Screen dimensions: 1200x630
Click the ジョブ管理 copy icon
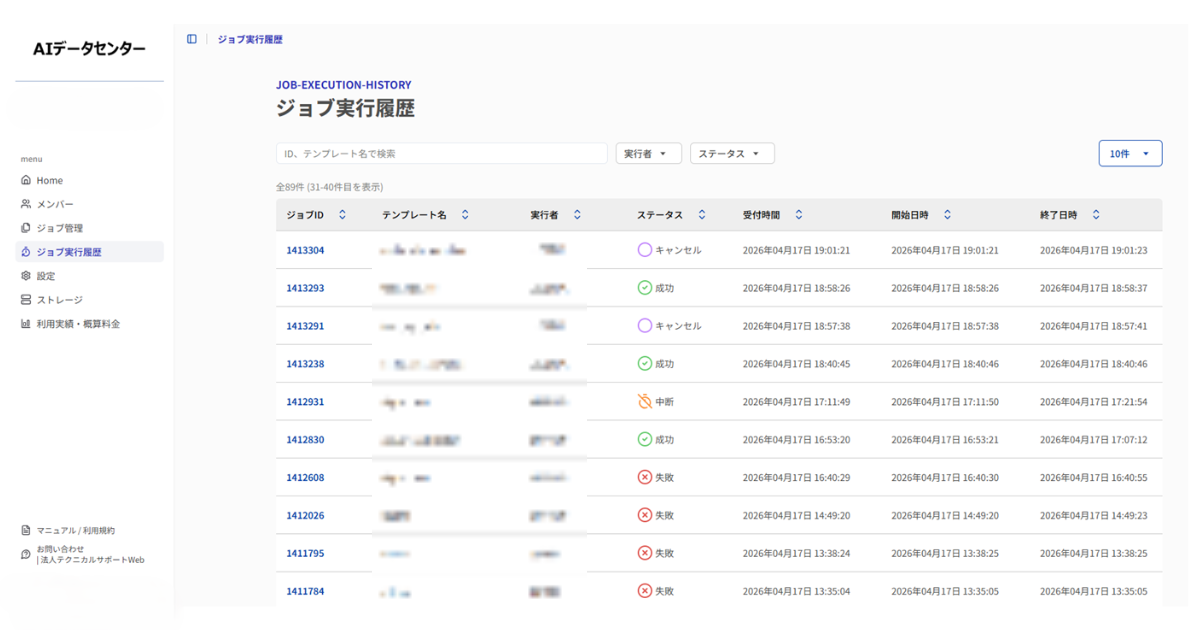26,228
